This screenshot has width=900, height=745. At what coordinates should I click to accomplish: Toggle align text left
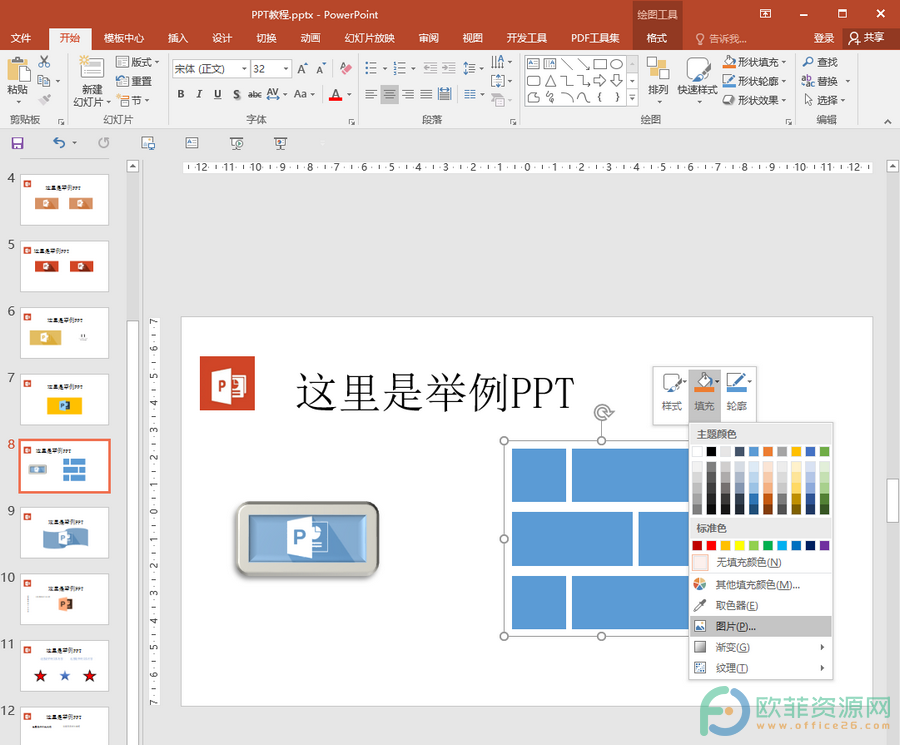point(371,94)
